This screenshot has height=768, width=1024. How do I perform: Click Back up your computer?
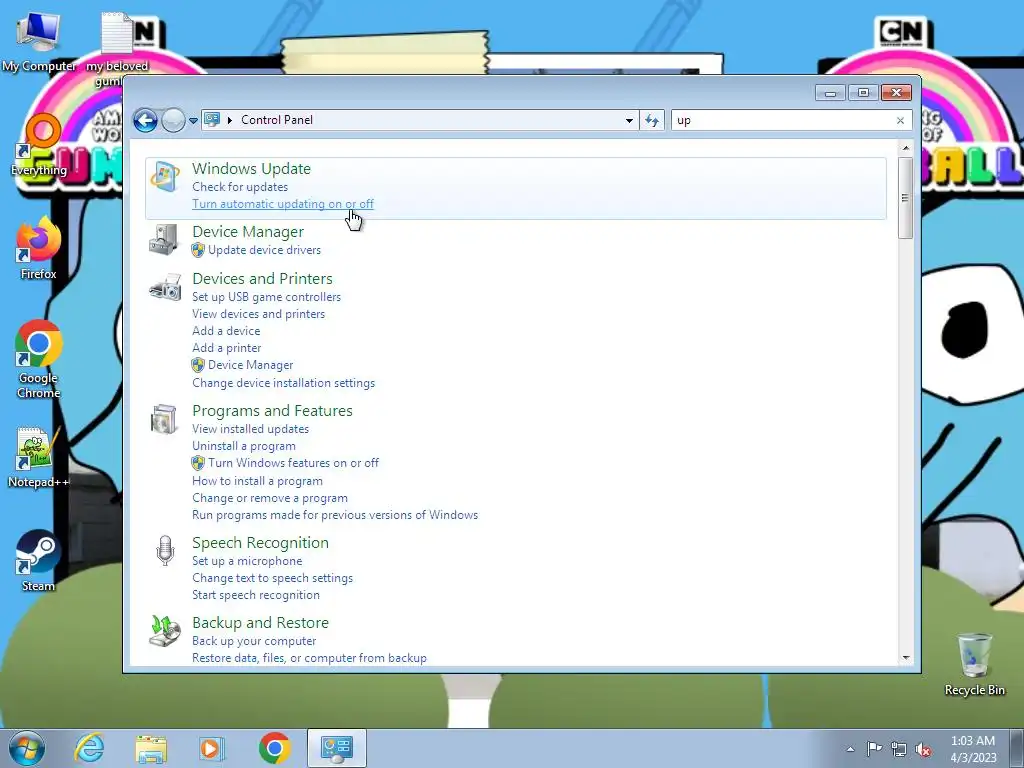point(254,641)
